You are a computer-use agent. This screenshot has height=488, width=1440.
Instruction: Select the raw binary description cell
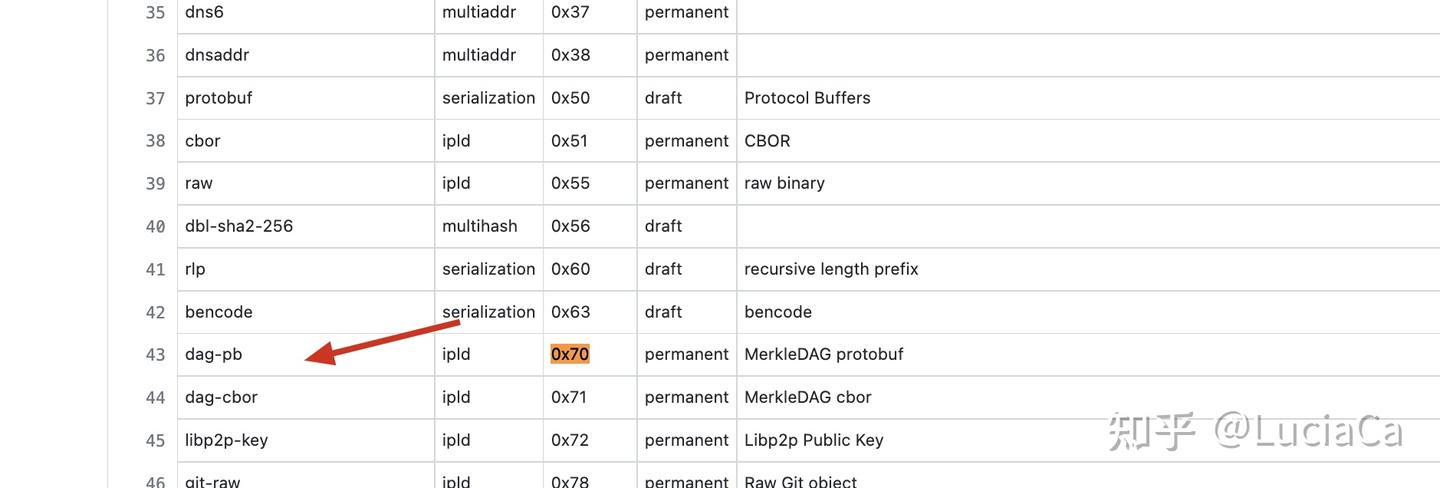784,183
